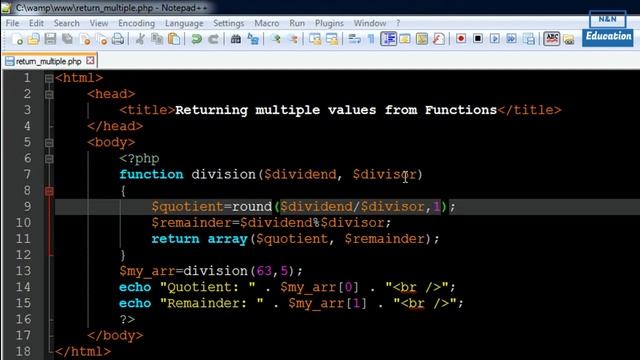Open the ? help menu
This screenshot has height=360, width=640.
tap(398, 23)
